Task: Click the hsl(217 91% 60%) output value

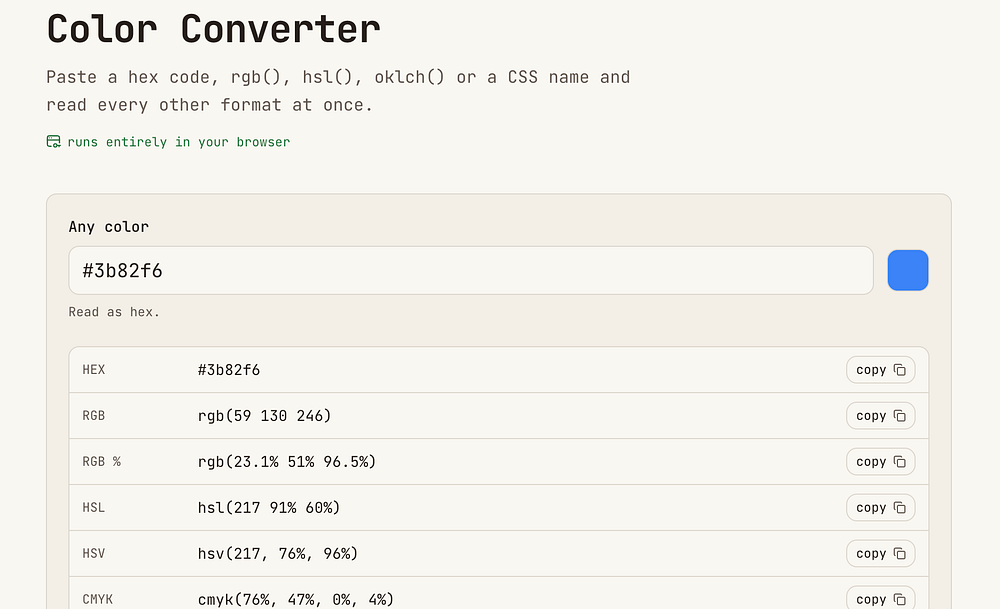Action: coord(269,508)
